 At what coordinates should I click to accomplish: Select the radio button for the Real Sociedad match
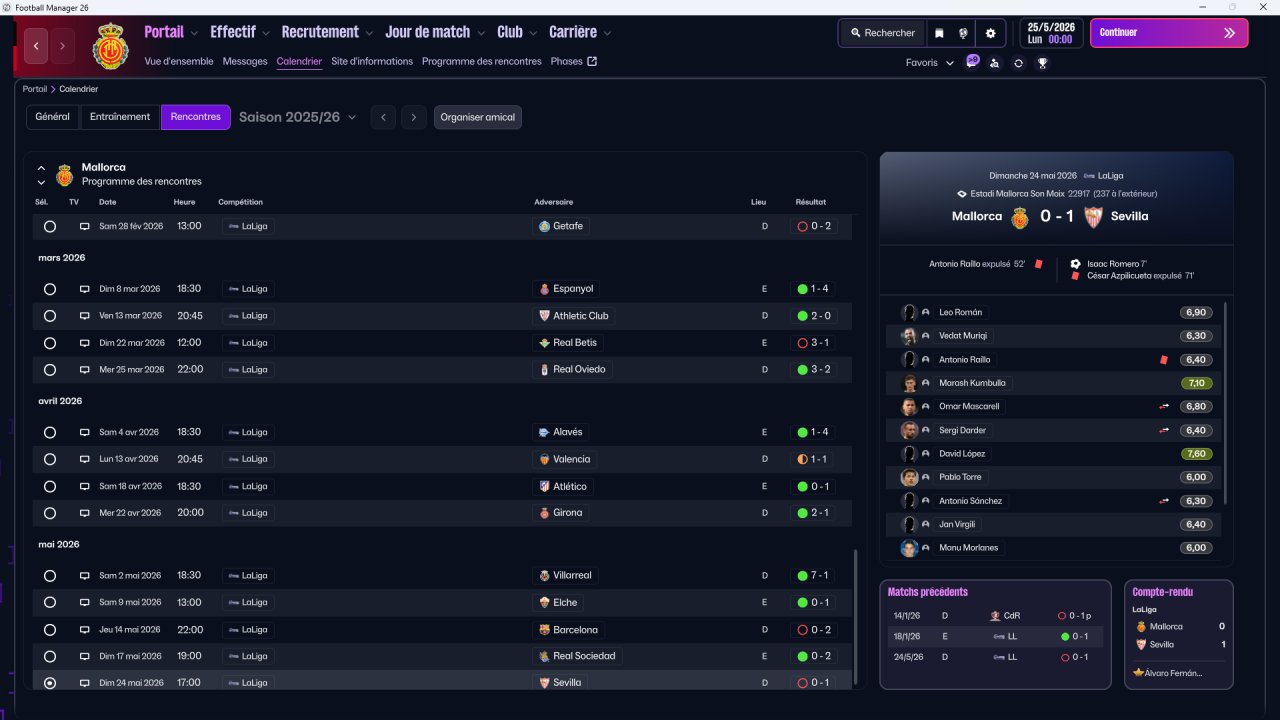click(50, 657)
